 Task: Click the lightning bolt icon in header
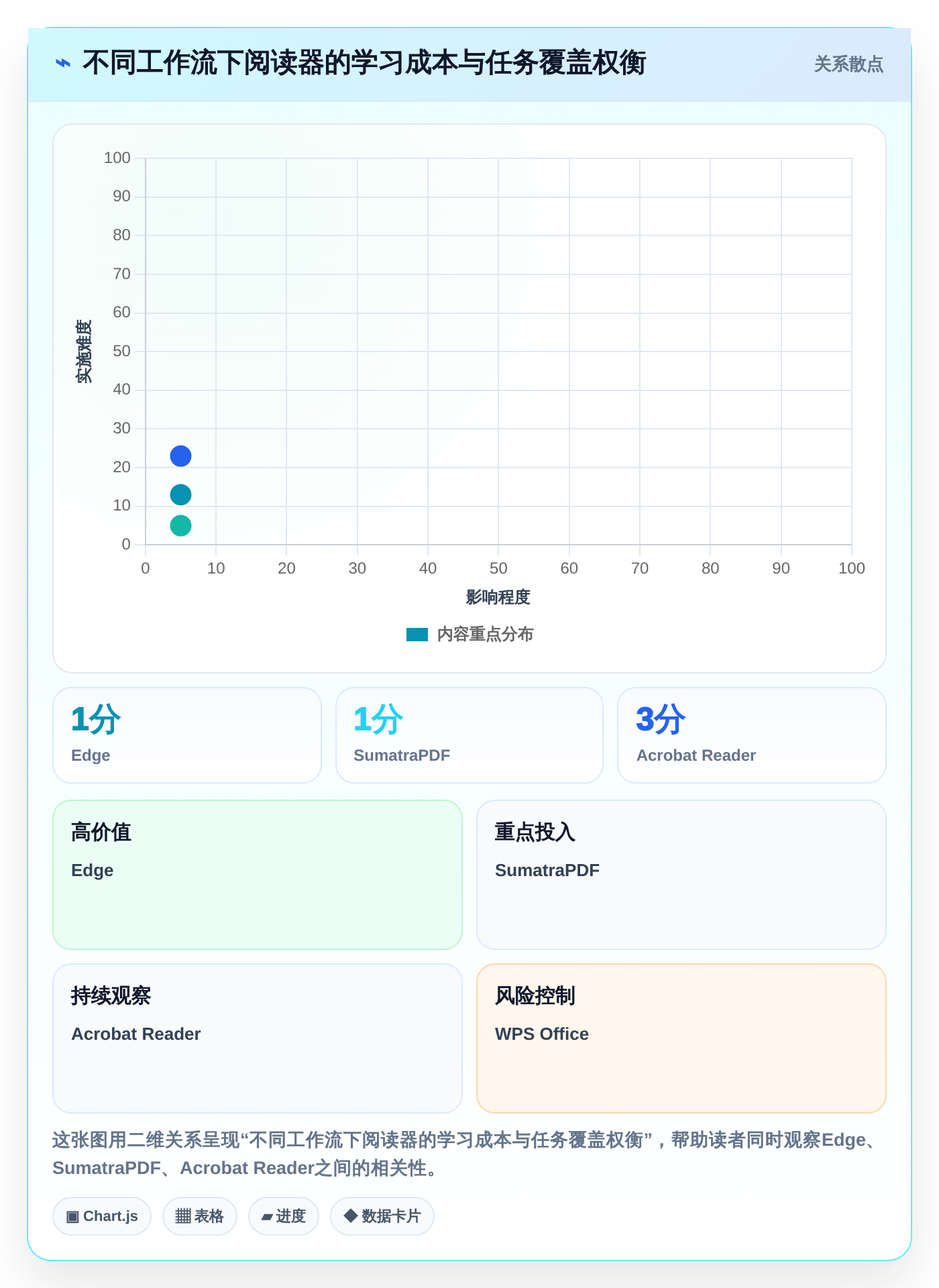pyautogui.click(x=63, y=64)
